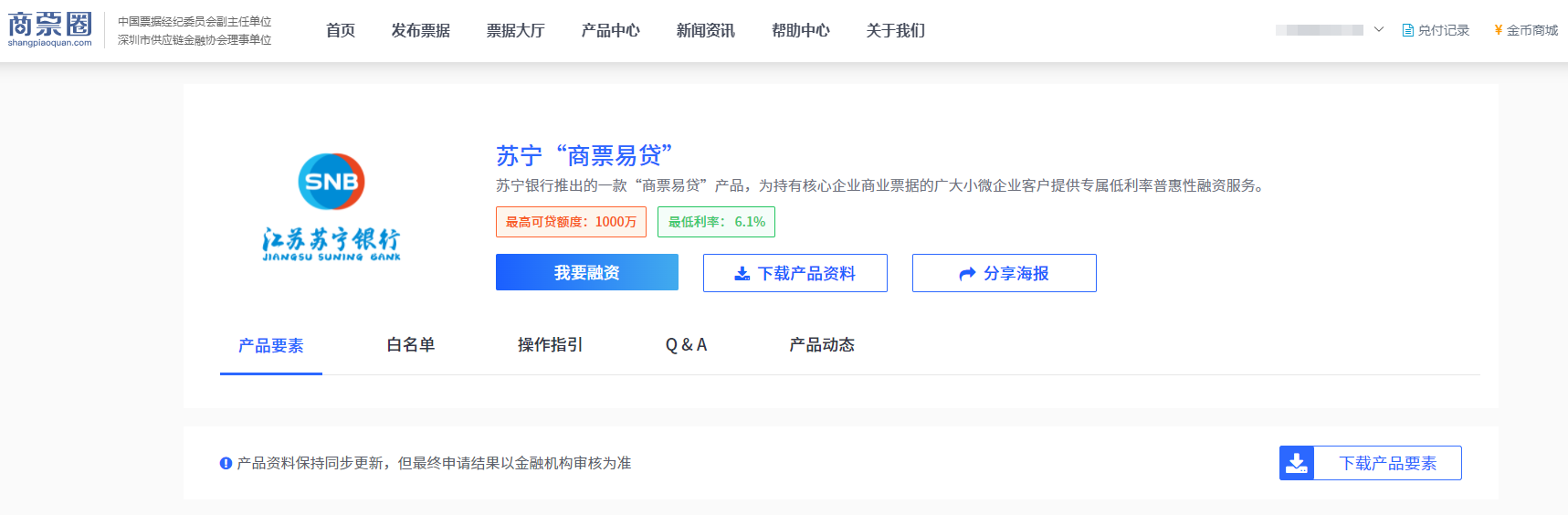Open the 兑付记录 link
The image size is (1568, 515).
1436,30
